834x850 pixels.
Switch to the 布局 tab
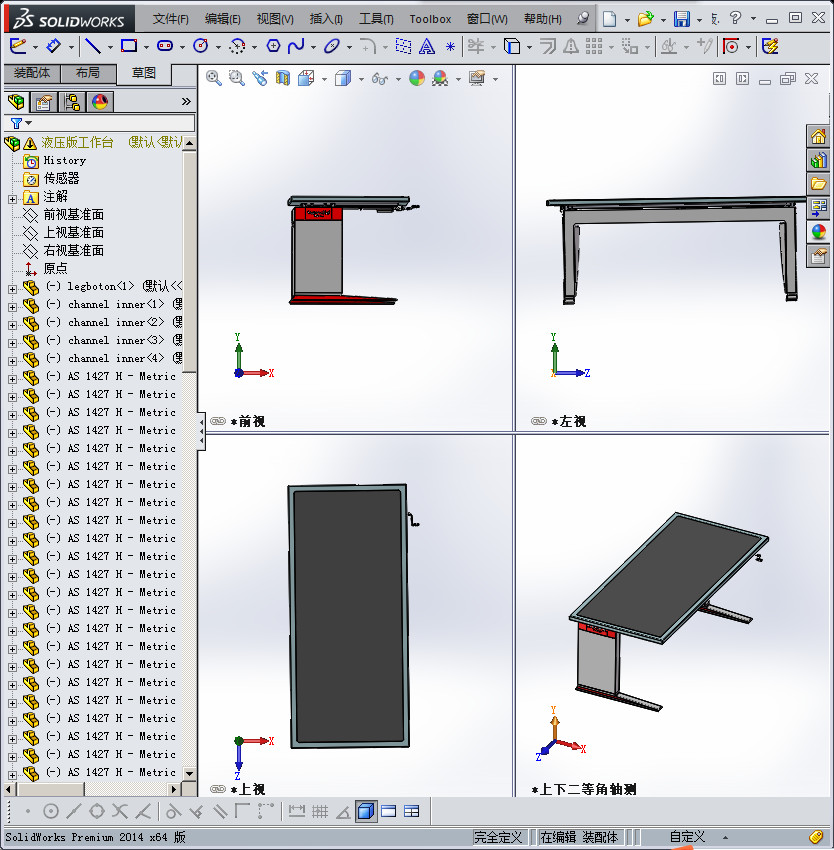88,73
